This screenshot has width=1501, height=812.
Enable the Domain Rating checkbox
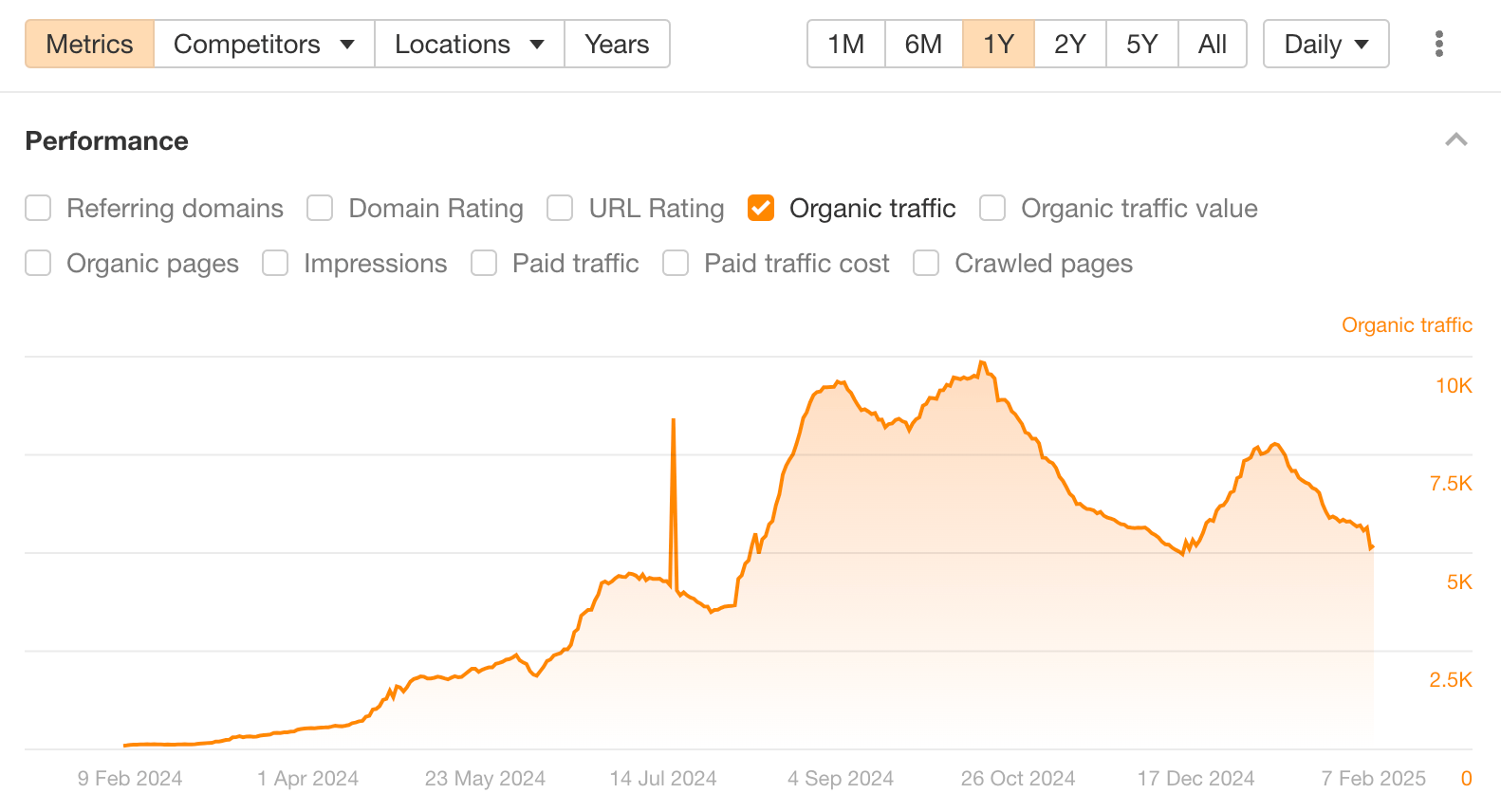coord(320,208)
